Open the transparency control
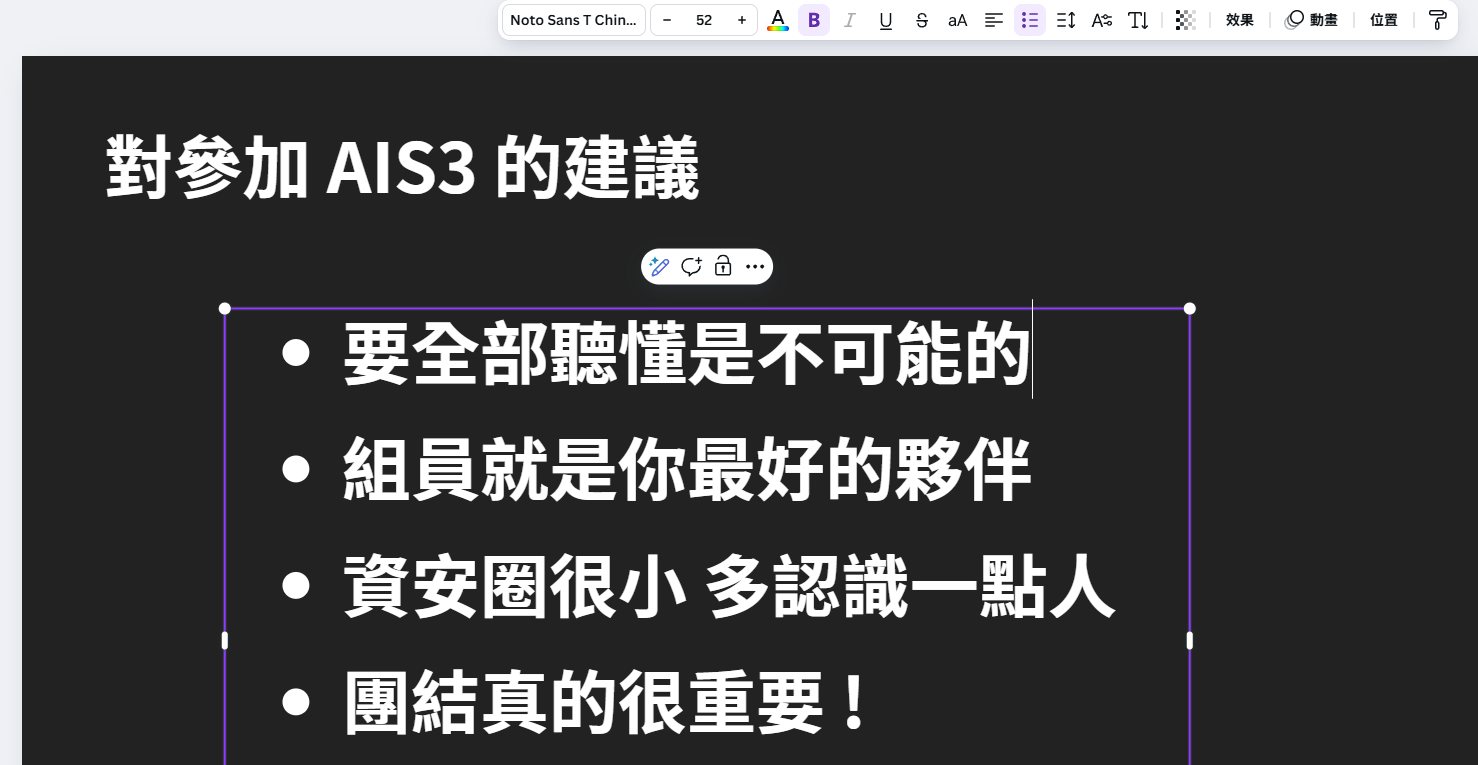Viewport: 1478px width, 765px height. pos(1186,20)
